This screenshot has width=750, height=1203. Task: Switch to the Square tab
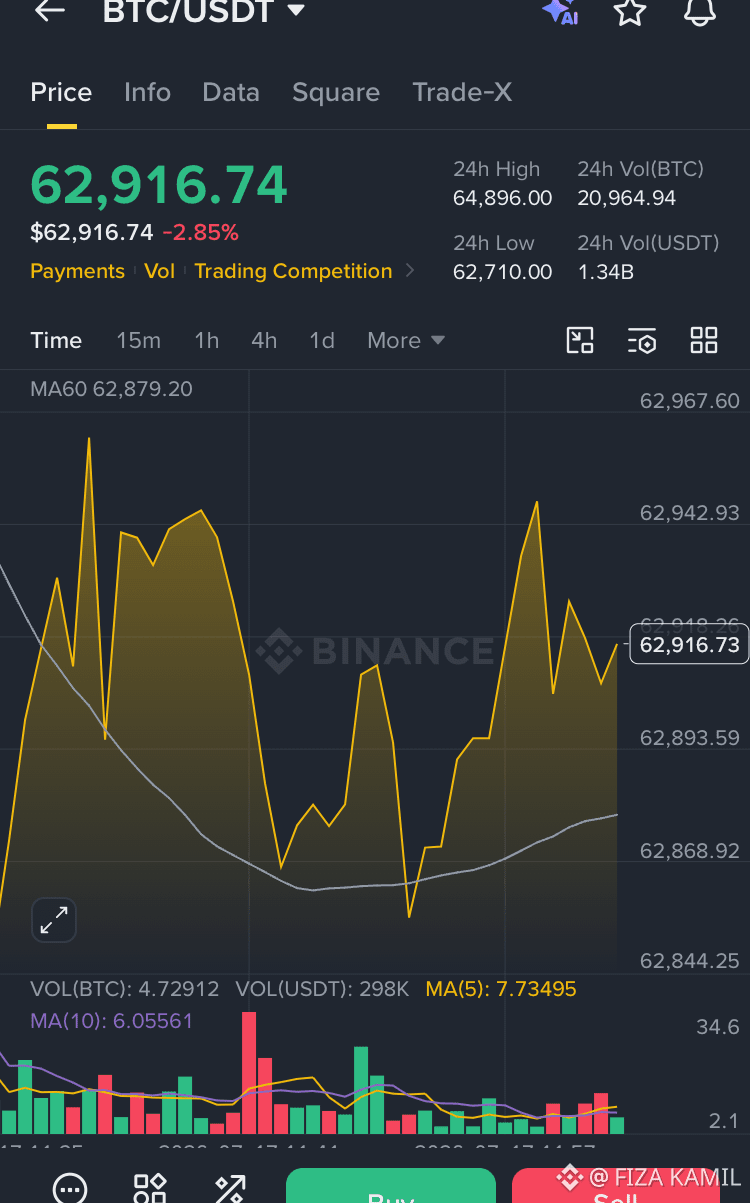pyautogui.click(x=336, y=93)
